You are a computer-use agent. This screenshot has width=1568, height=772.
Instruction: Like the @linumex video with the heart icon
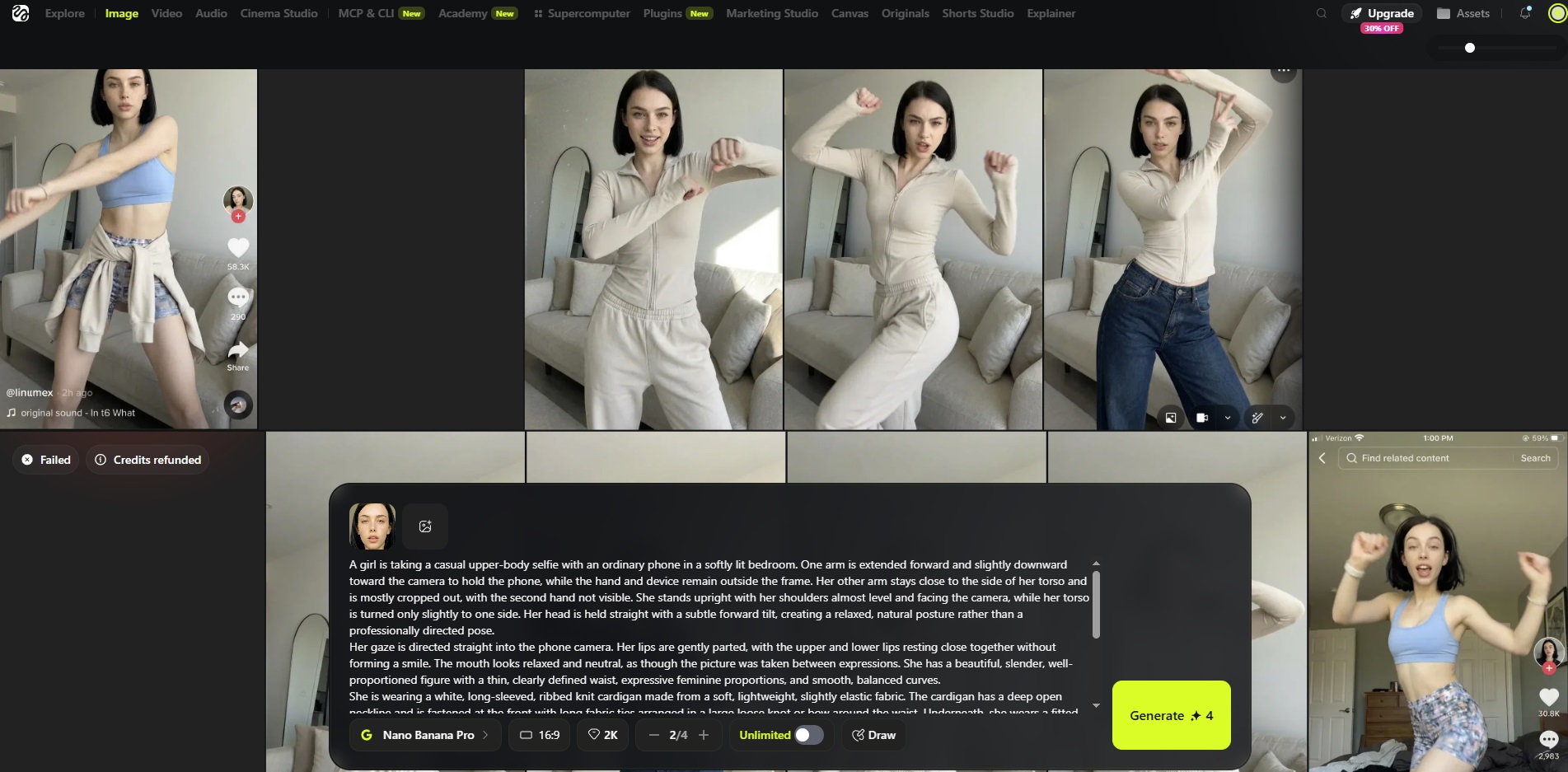click(238, 247)
